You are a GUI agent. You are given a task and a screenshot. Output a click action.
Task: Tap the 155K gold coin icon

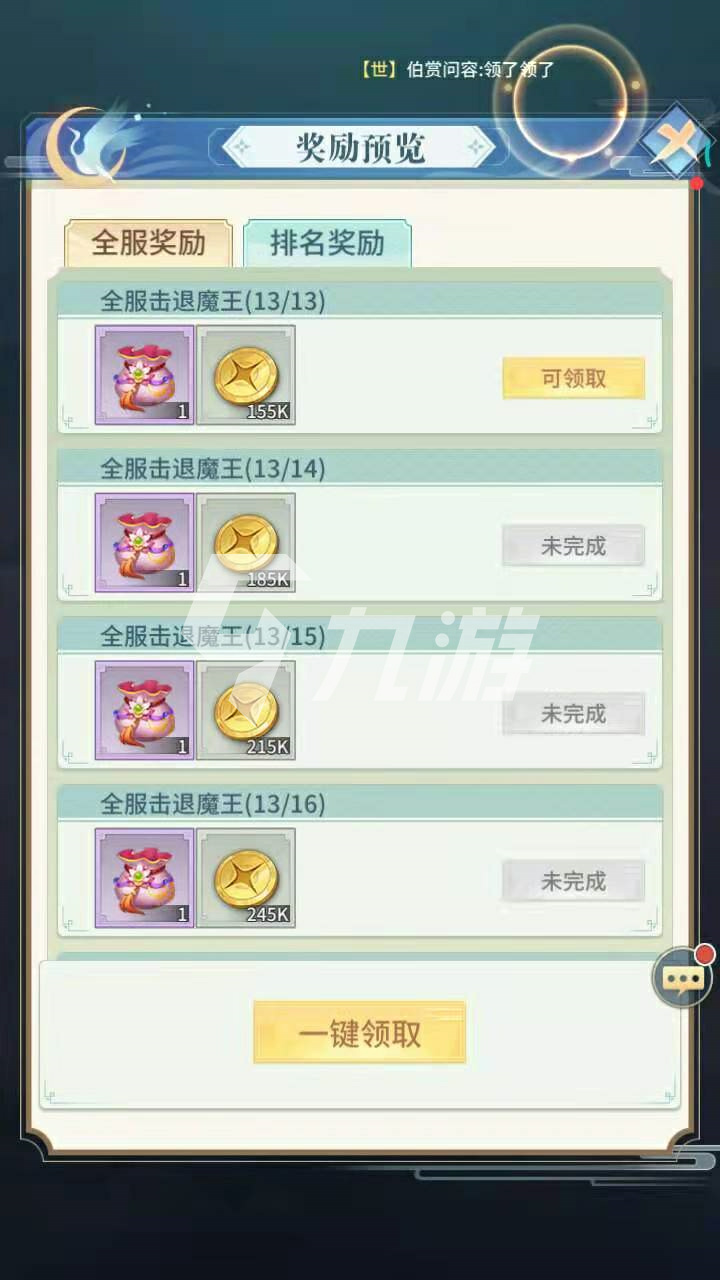pos(246,375)
